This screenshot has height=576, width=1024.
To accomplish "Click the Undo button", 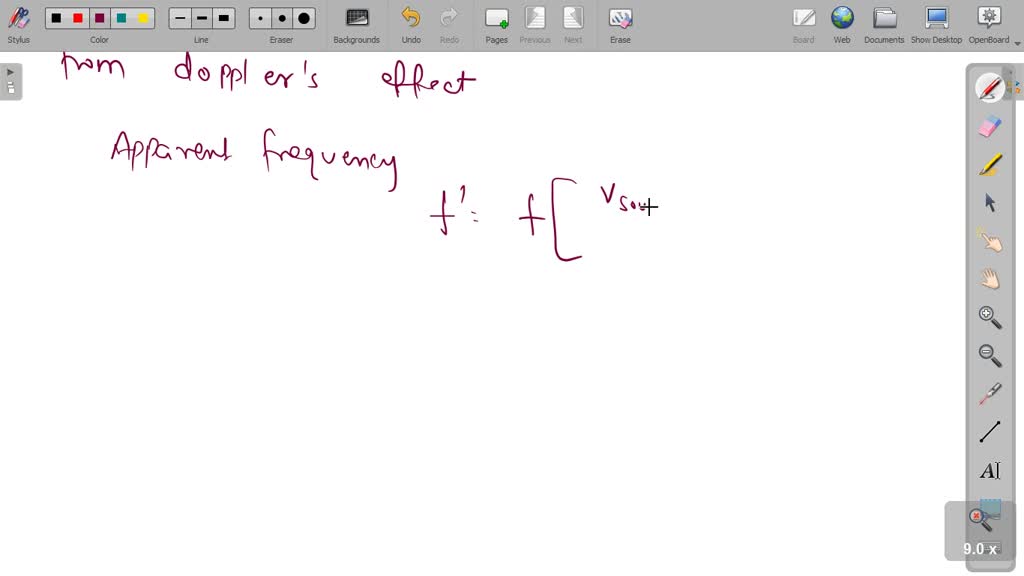I will (x=411, y=25).
